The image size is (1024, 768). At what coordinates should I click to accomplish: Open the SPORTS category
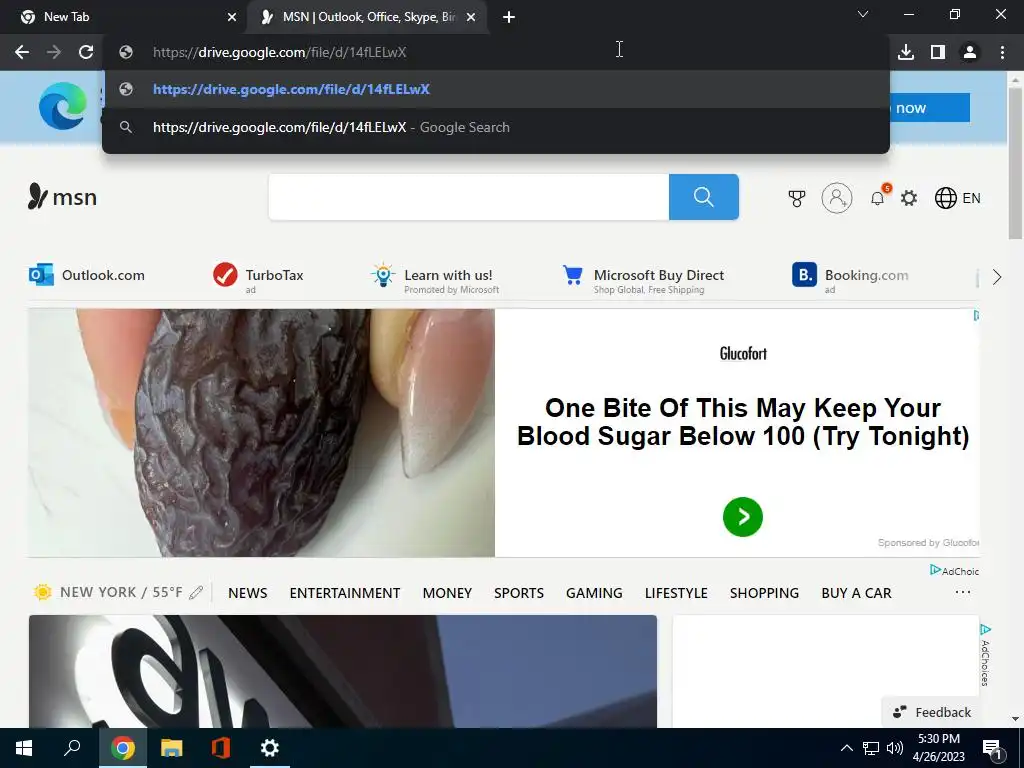(519, 593)
